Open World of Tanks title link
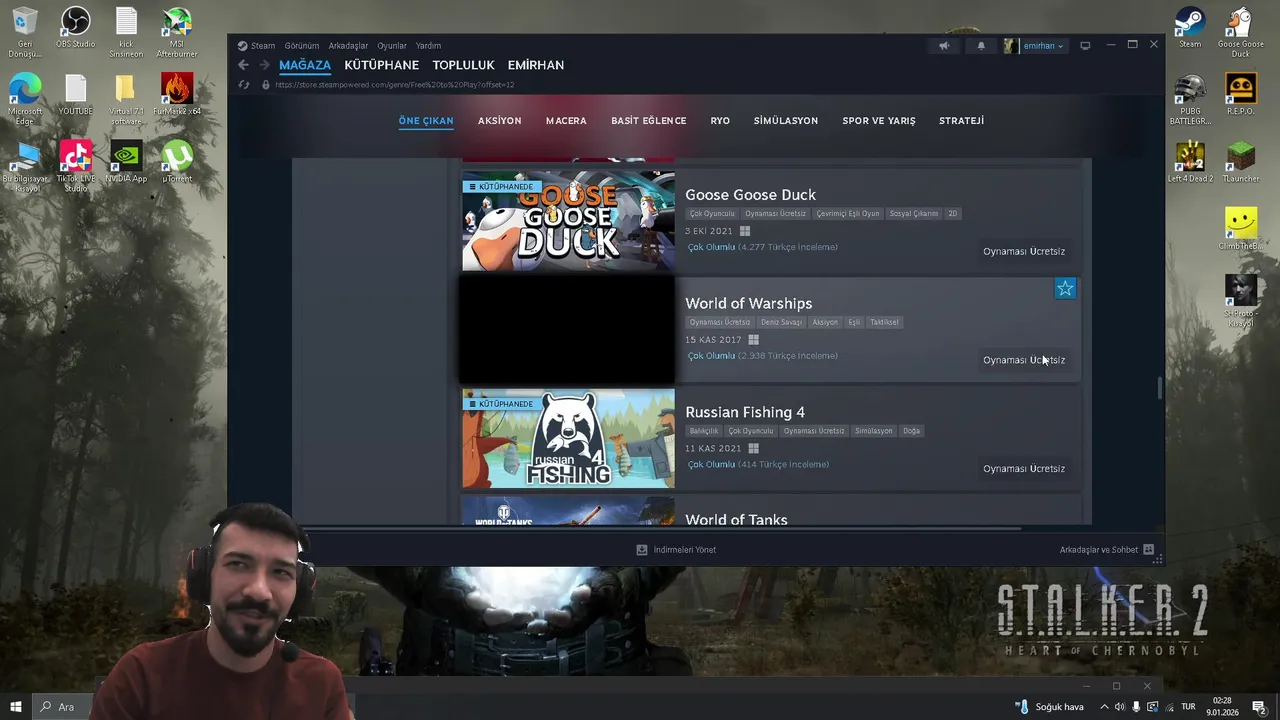The width and height of the screenshot is (1280, 720). tap(736, 519)
